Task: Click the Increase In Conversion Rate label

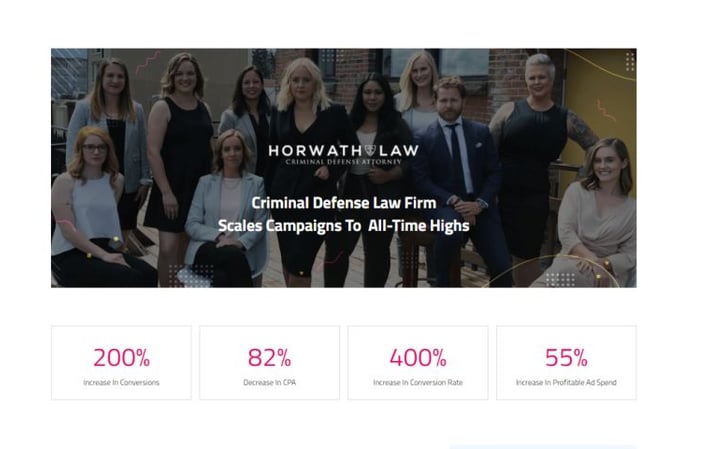Action: click(418, 383)
